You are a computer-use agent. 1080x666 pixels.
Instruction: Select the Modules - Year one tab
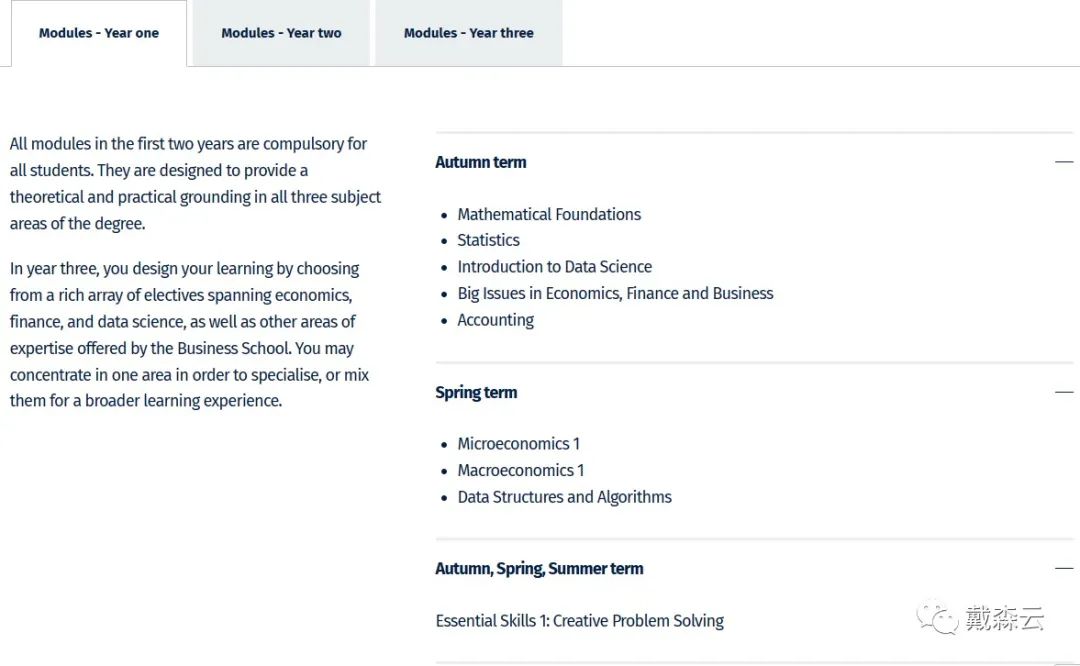(98, 33)
